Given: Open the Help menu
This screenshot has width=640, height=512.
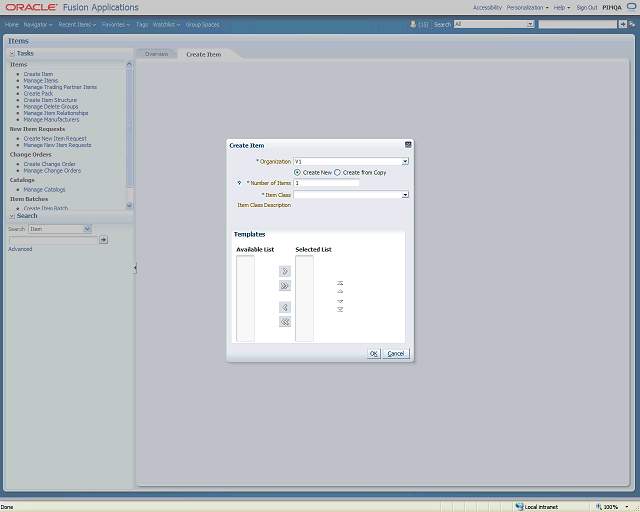Looking at the screenshot, I should pos(562,8).
